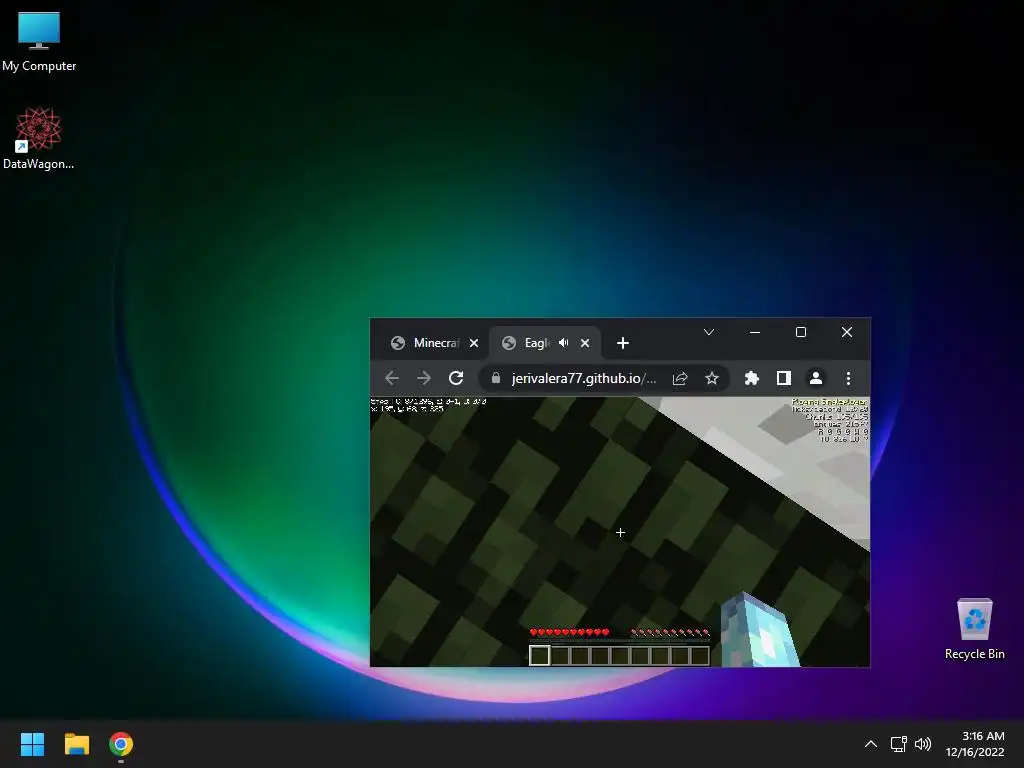Open the DataWagon desktop shortcut
Screen dimensions: 1024x768
pos(39,138)
